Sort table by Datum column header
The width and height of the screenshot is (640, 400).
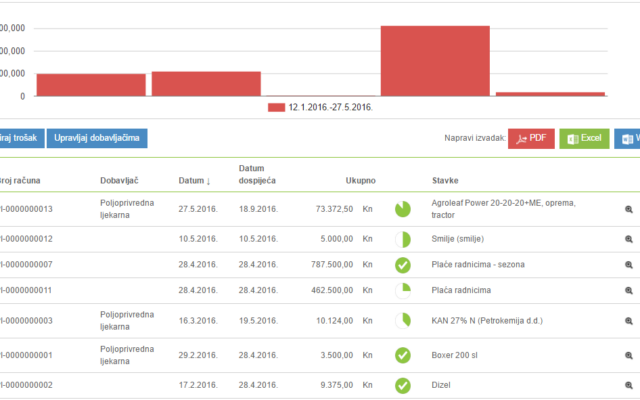tap(194, 181)
